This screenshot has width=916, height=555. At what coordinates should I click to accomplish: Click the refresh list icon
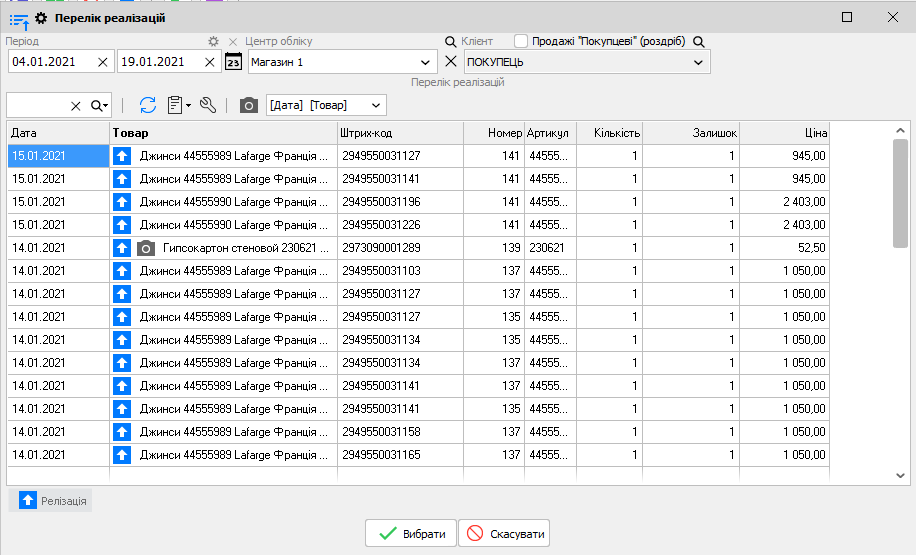(148, 105)
